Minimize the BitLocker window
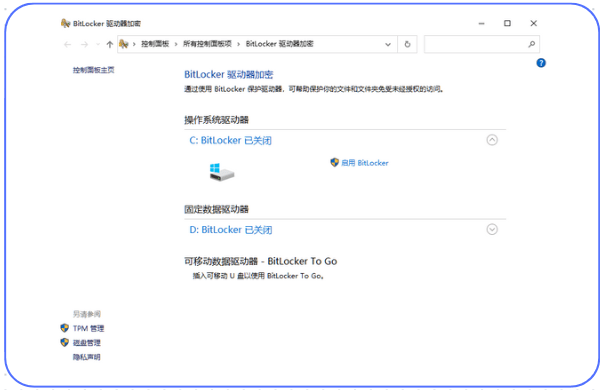 [481, 23]
